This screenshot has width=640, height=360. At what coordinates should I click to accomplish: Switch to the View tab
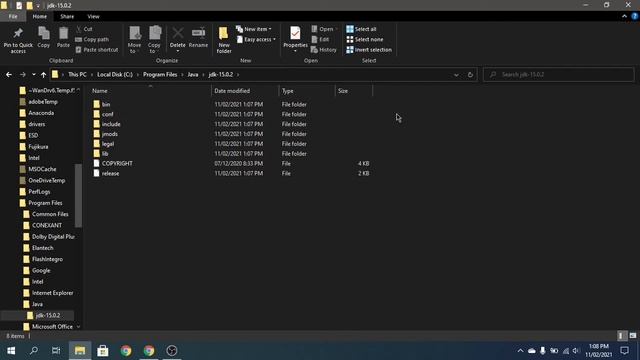pos(93,16)
